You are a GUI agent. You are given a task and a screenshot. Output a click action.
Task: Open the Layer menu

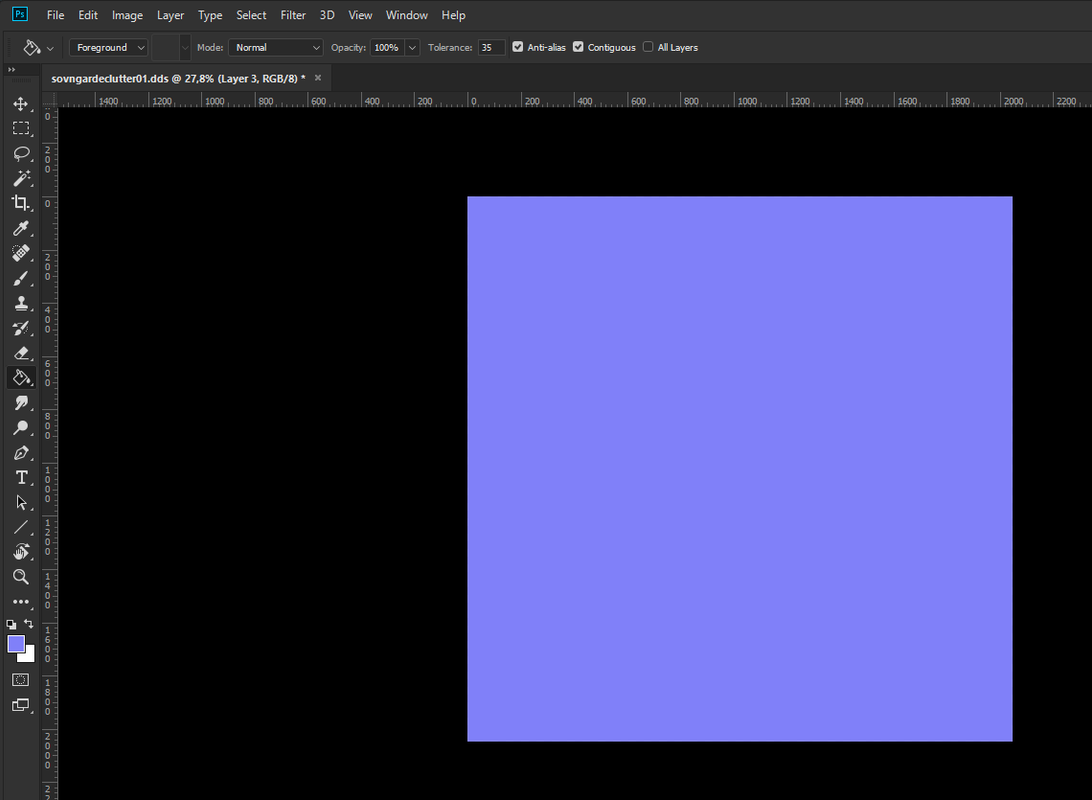coord(170,15)
